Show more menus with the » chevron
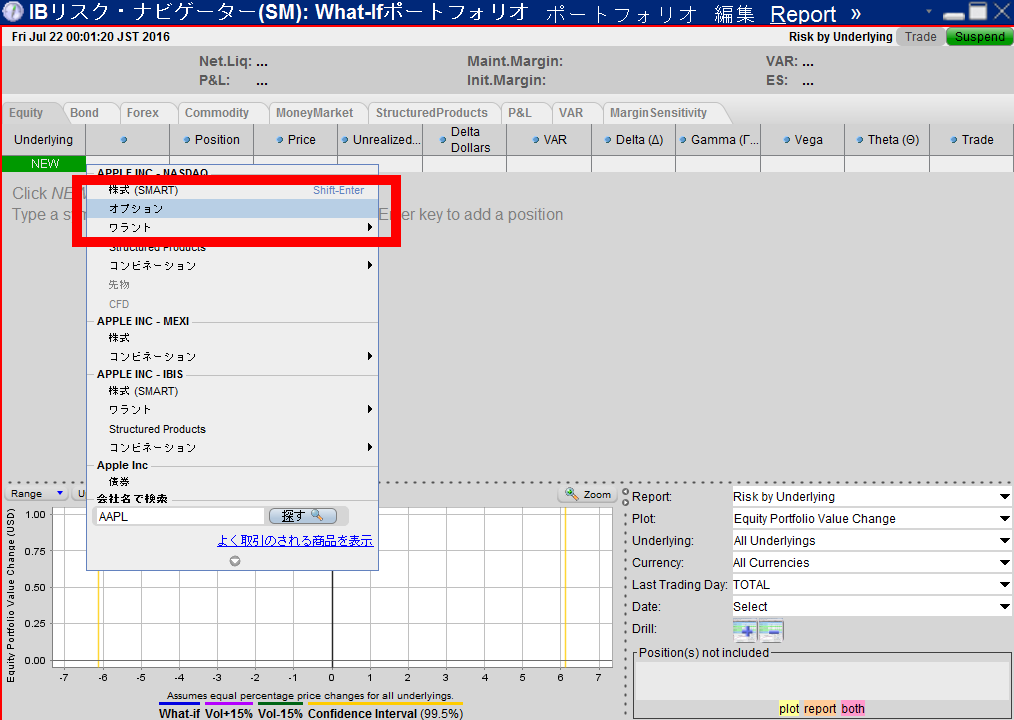Image resolution: width=1014 pixels, height=720 pixels. pyautogui.click(x=856, y=14)
